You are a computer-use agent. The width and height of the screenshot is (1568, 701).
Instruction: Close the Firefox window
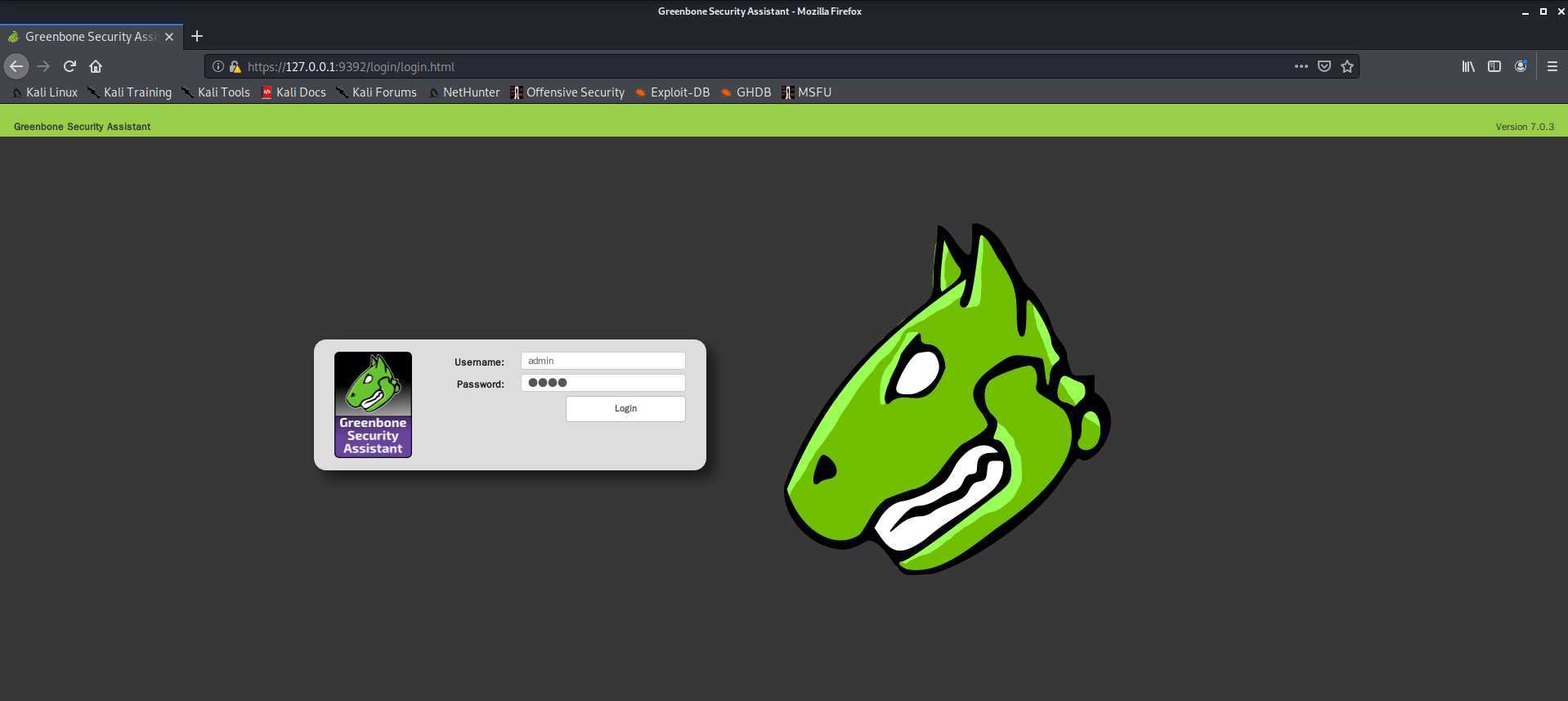tap(1561, 11)
